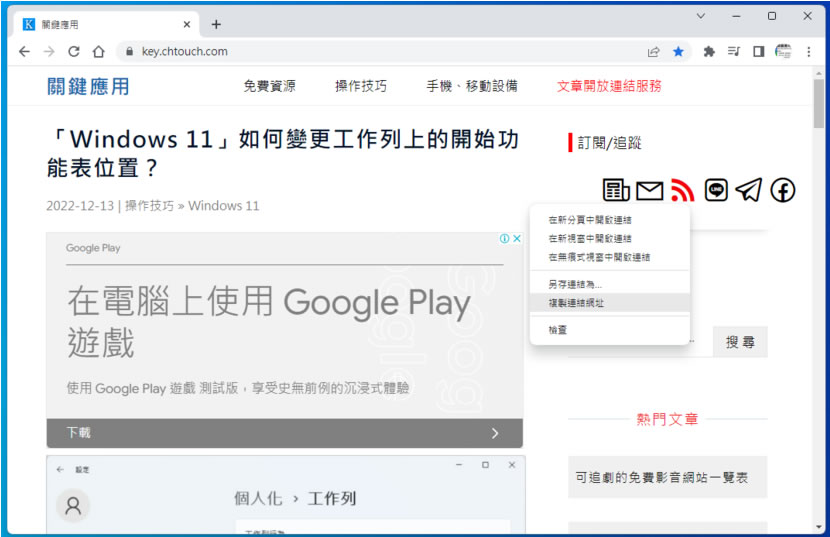Reload the current page
Viewport: 830px width, 537px height.
74,51
